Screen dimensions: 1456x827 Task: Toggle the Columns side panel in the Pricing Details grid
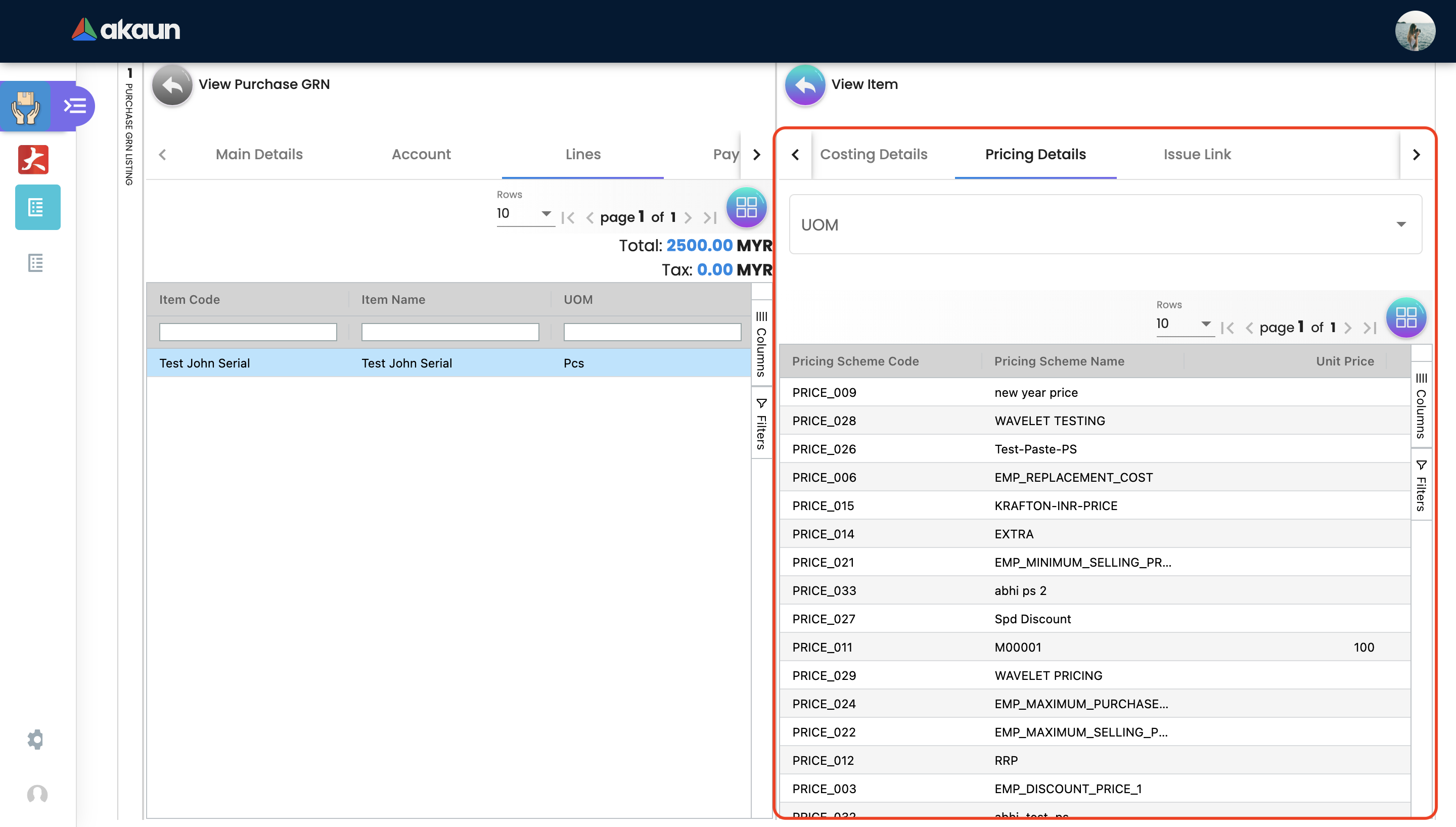pyautogui.click(x=1421, y=405)
